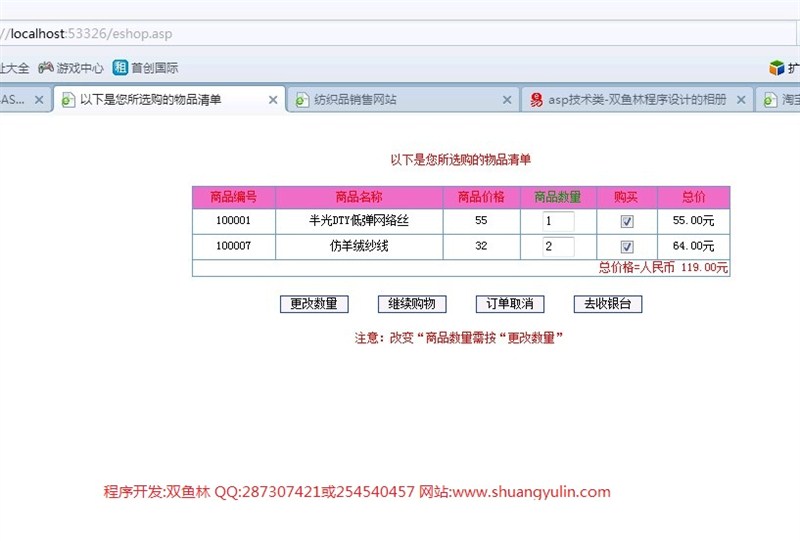Click the 总价 column header
This screenshot has height=541, width=800.
click(x=693, y=197)
